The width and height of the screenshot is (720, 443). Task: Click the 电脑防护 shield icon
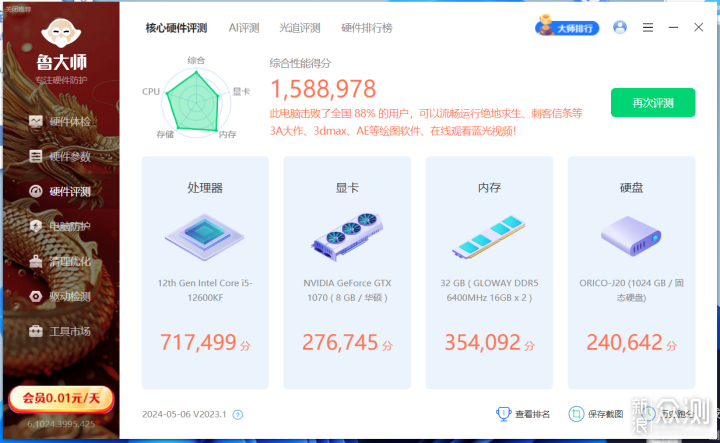[35, 226]
